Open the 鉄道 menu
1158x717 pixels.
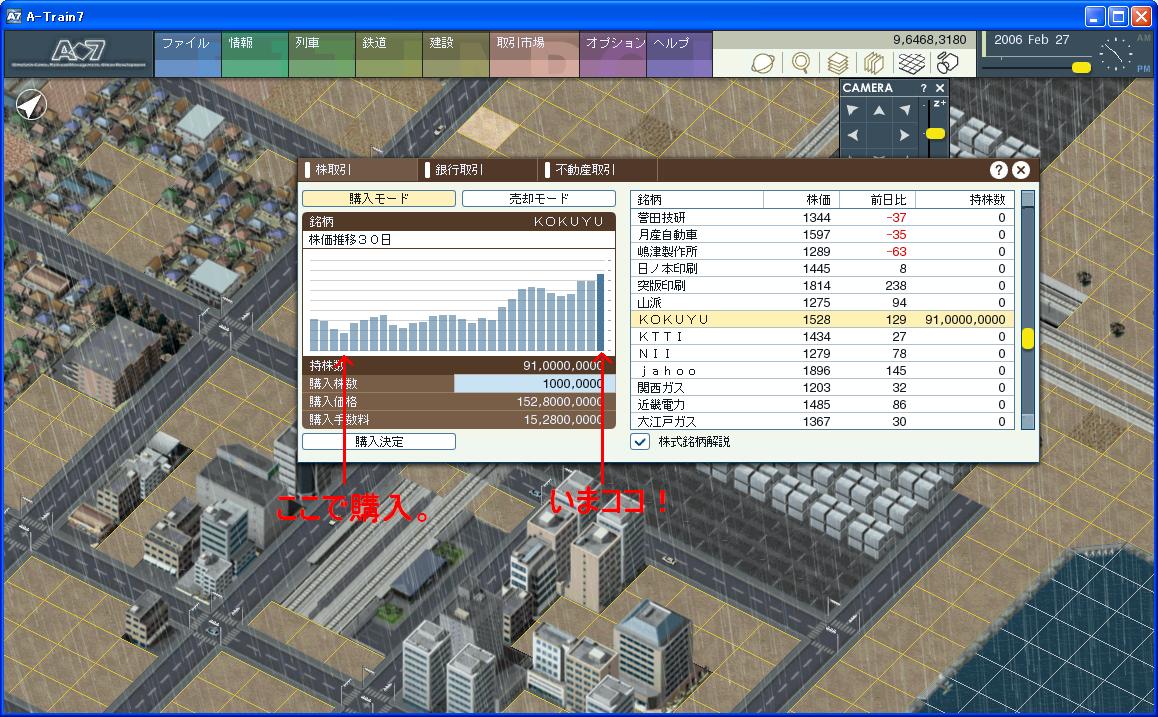pos(389,54)
